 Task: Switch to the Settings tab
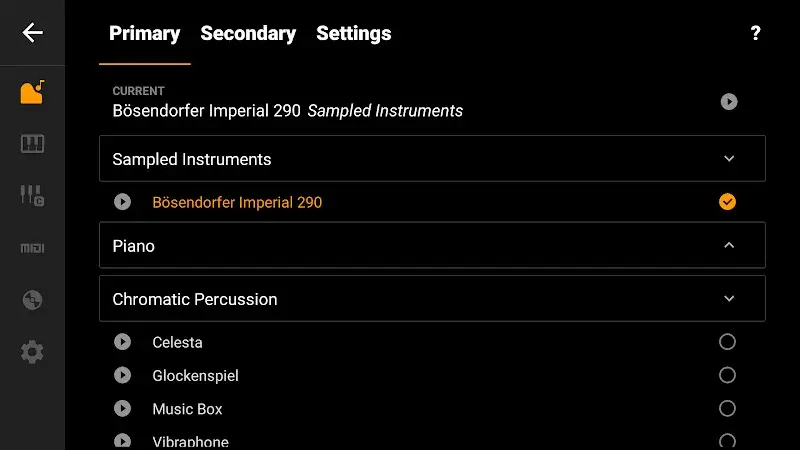353,33
